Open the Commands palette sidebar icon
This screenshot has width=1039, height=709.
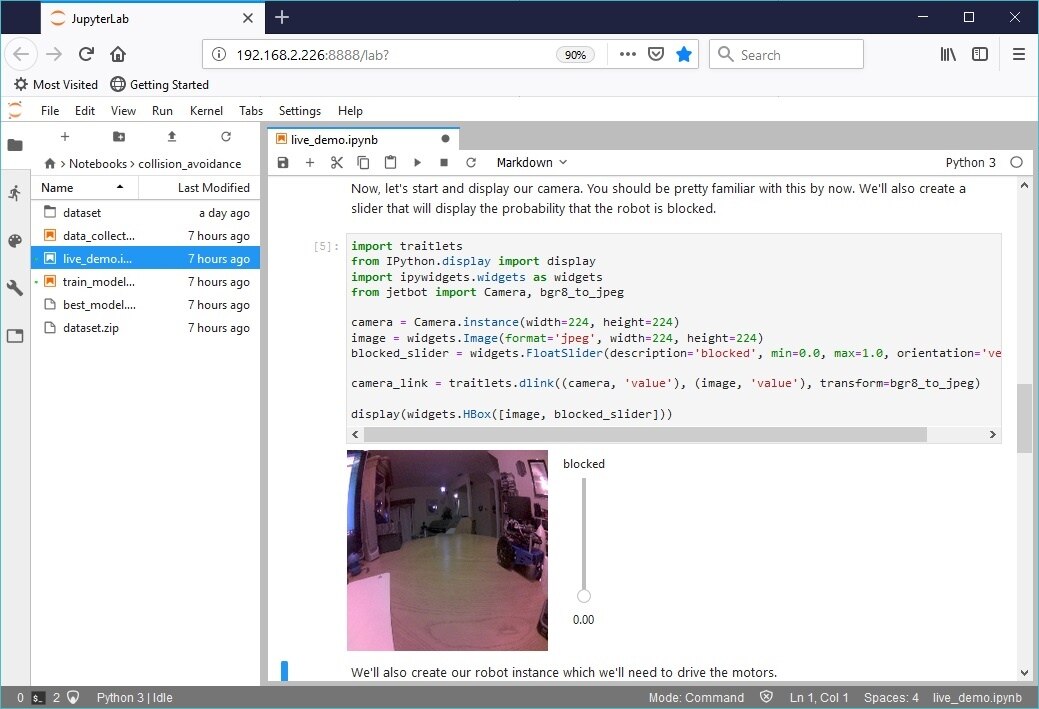coord(14,241)
